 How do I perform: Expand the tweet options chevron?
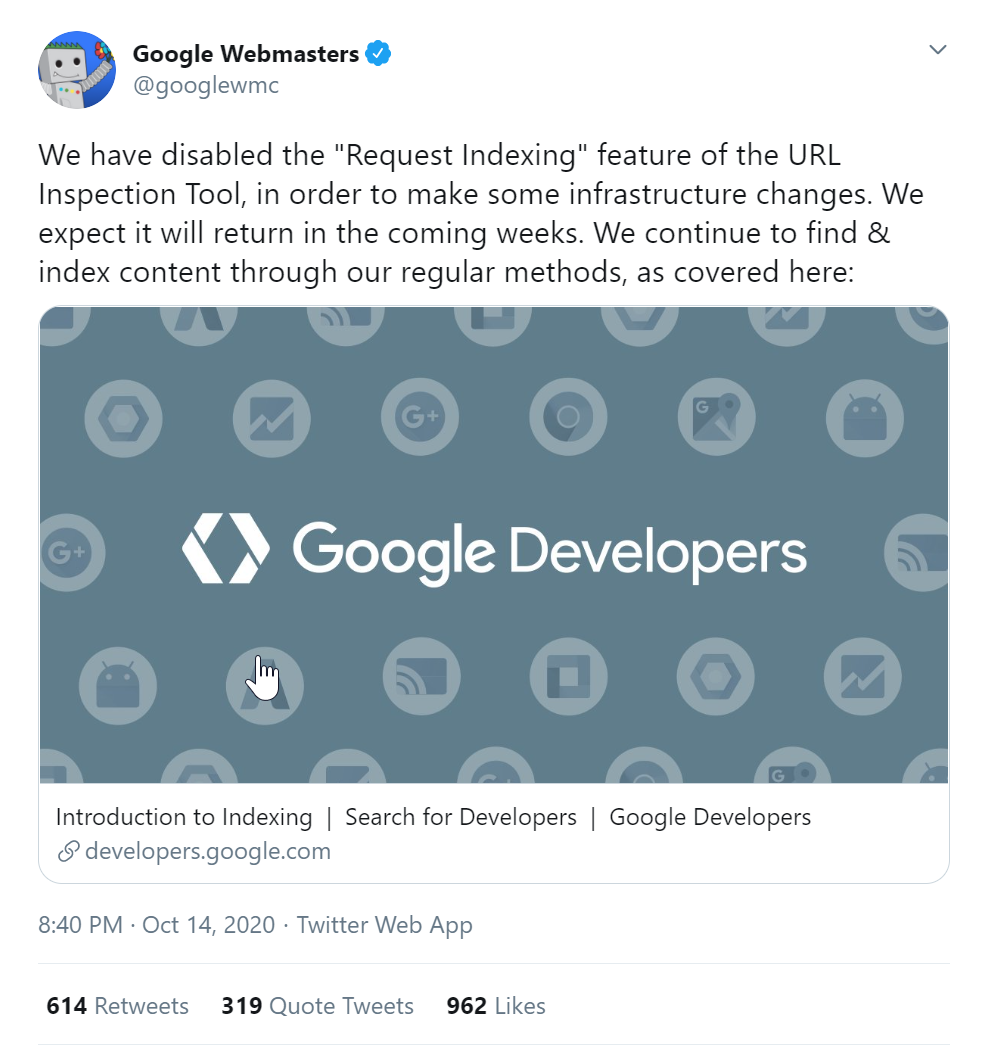937,50
